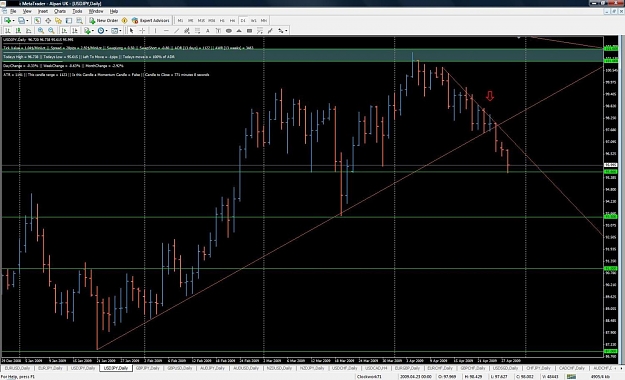
Task: Open the View menu
Action: 27,11
